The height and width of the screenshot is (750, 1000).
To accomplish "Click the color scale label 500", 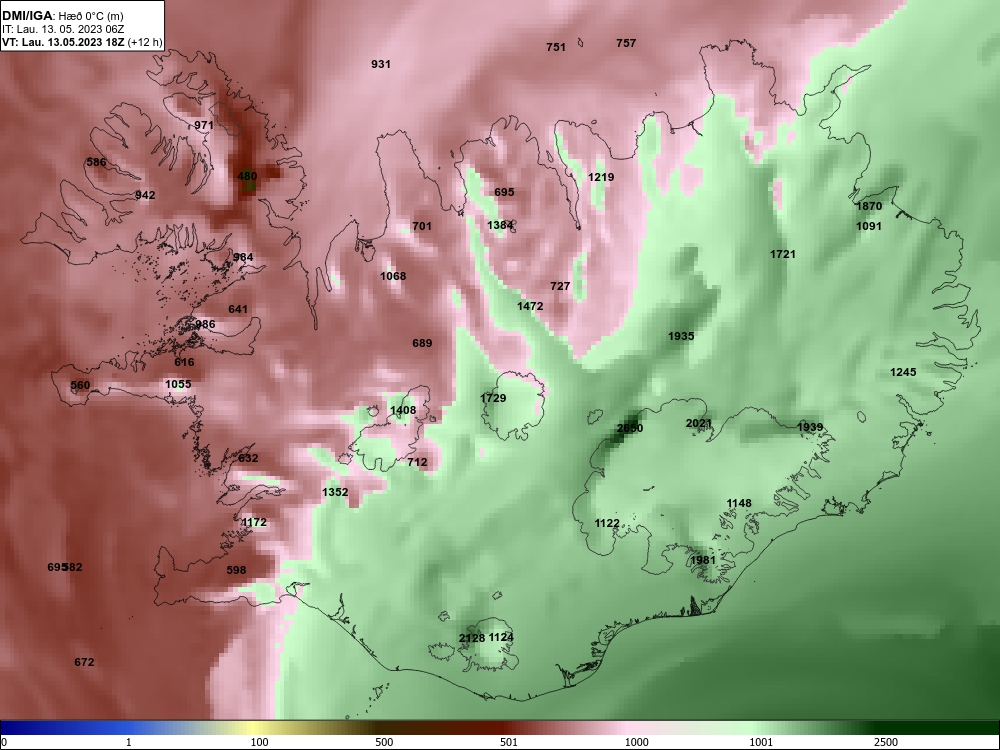I will pos(384,742).
